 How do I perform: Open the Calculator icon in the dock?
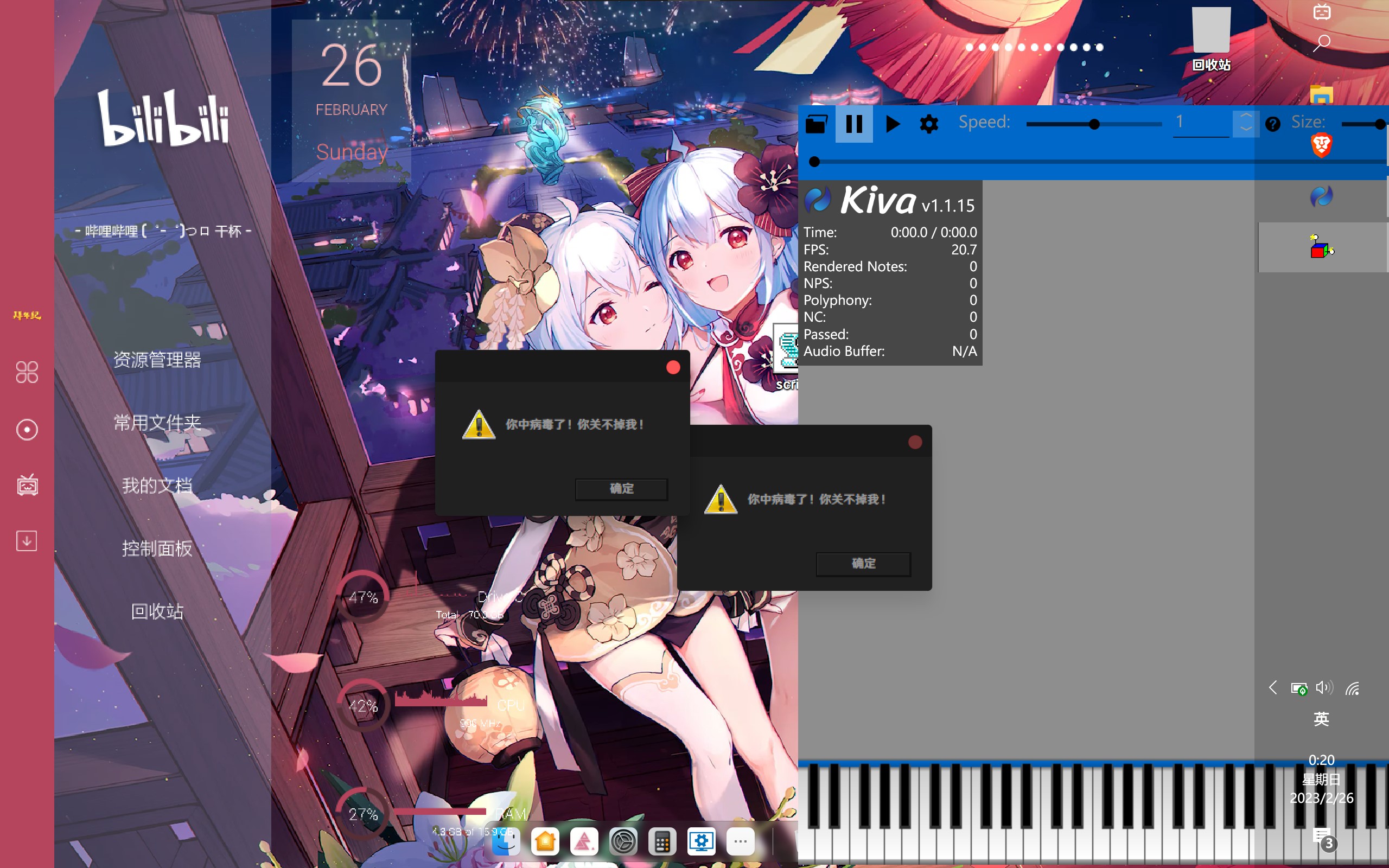click(x=662, y=842)
